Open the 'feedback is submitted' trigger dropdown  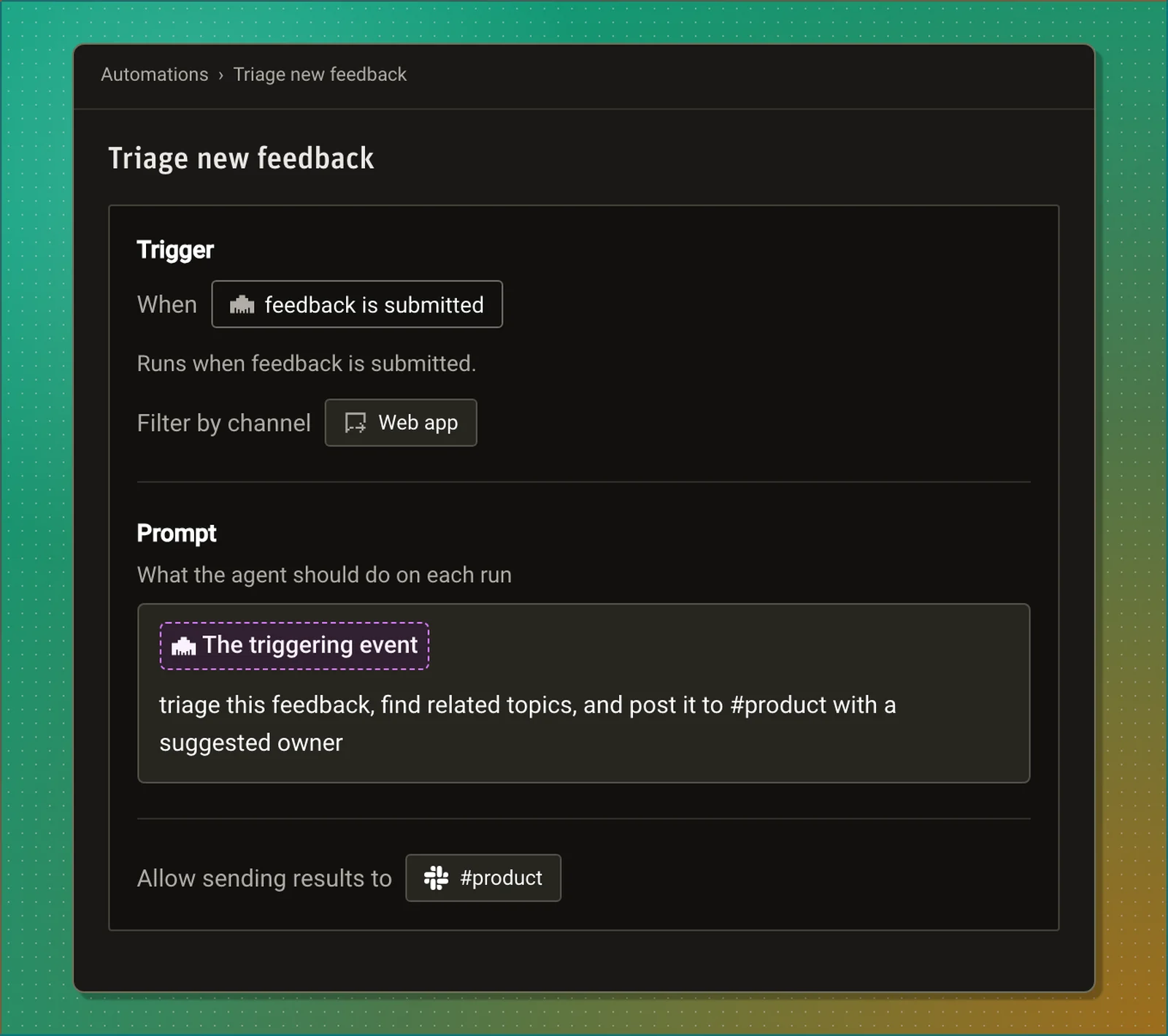(x=357, y=304)
